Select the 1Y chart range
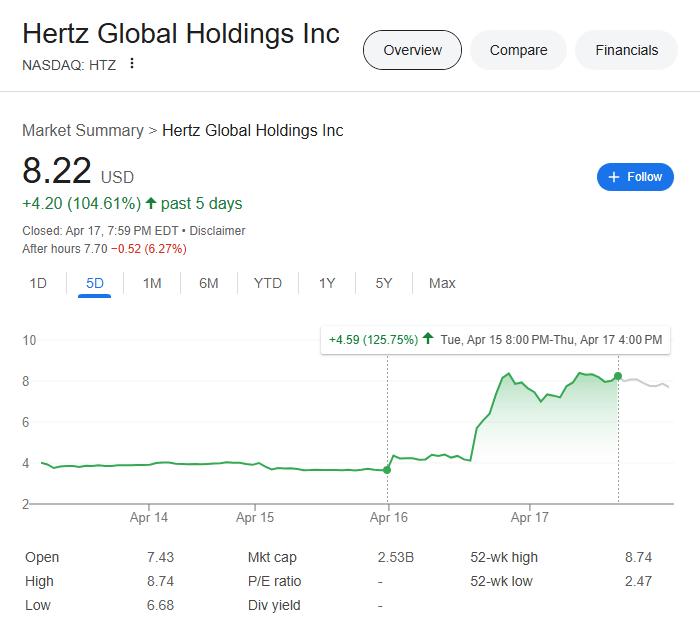The width and height of the screenshot is (700, 624). coord(327,283)
